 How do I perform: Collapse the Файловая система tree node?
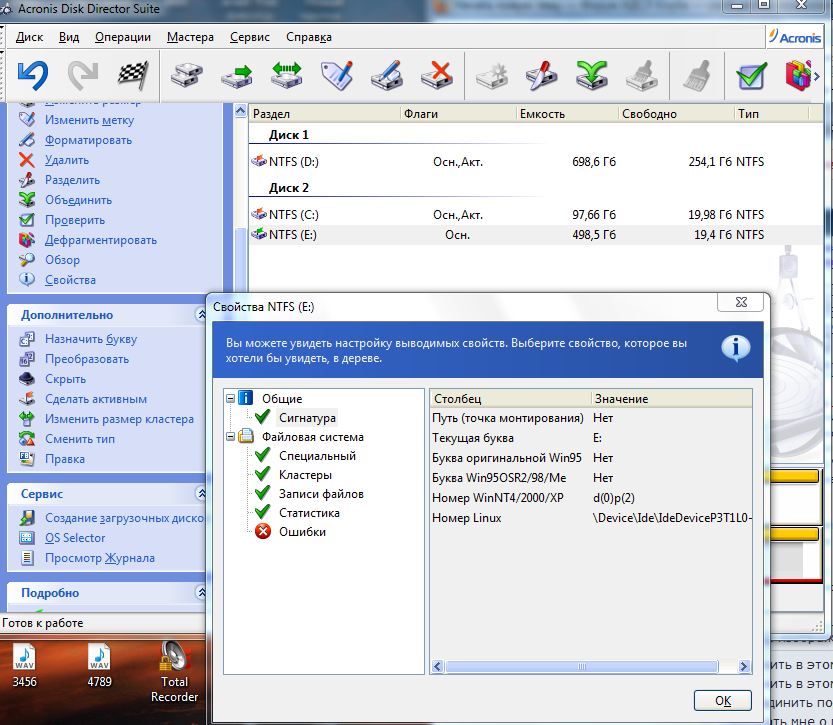tap(231, 437)
